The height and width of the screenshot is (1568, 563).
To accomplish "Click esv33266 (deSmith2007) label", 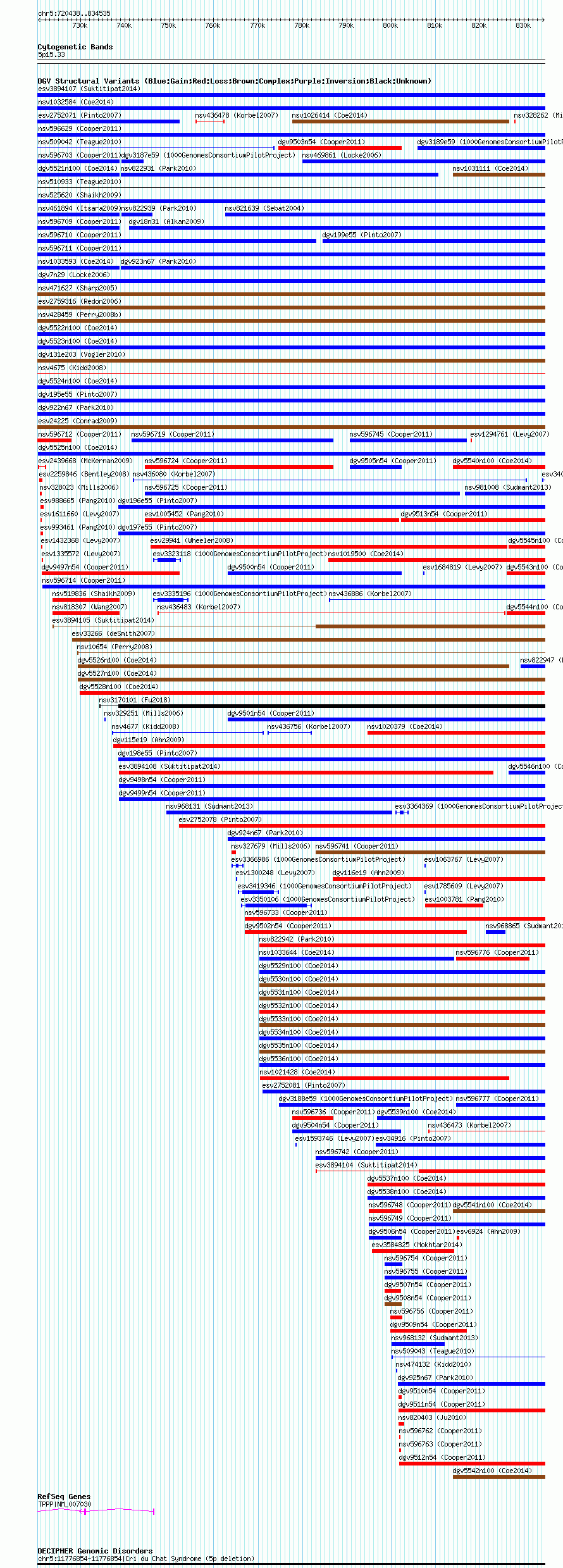I will pyautogui.click(x=113, y=633).
